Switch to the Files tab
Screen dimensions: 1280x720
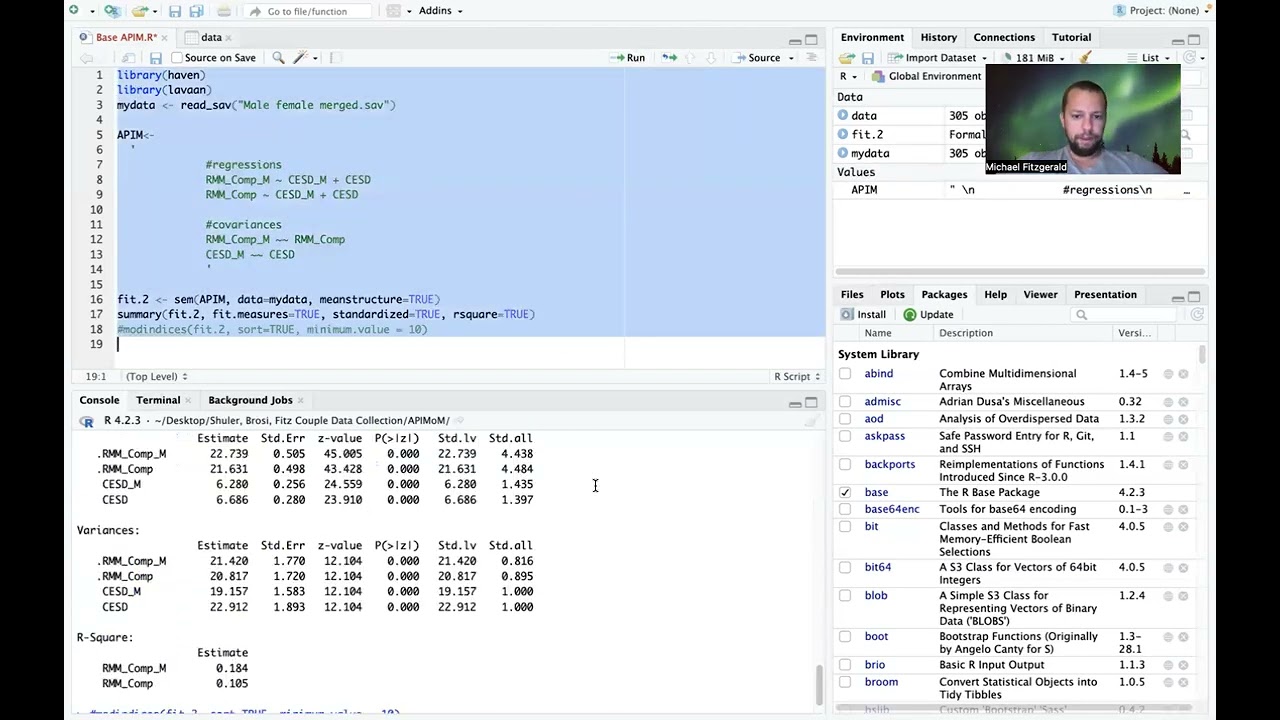852,295
